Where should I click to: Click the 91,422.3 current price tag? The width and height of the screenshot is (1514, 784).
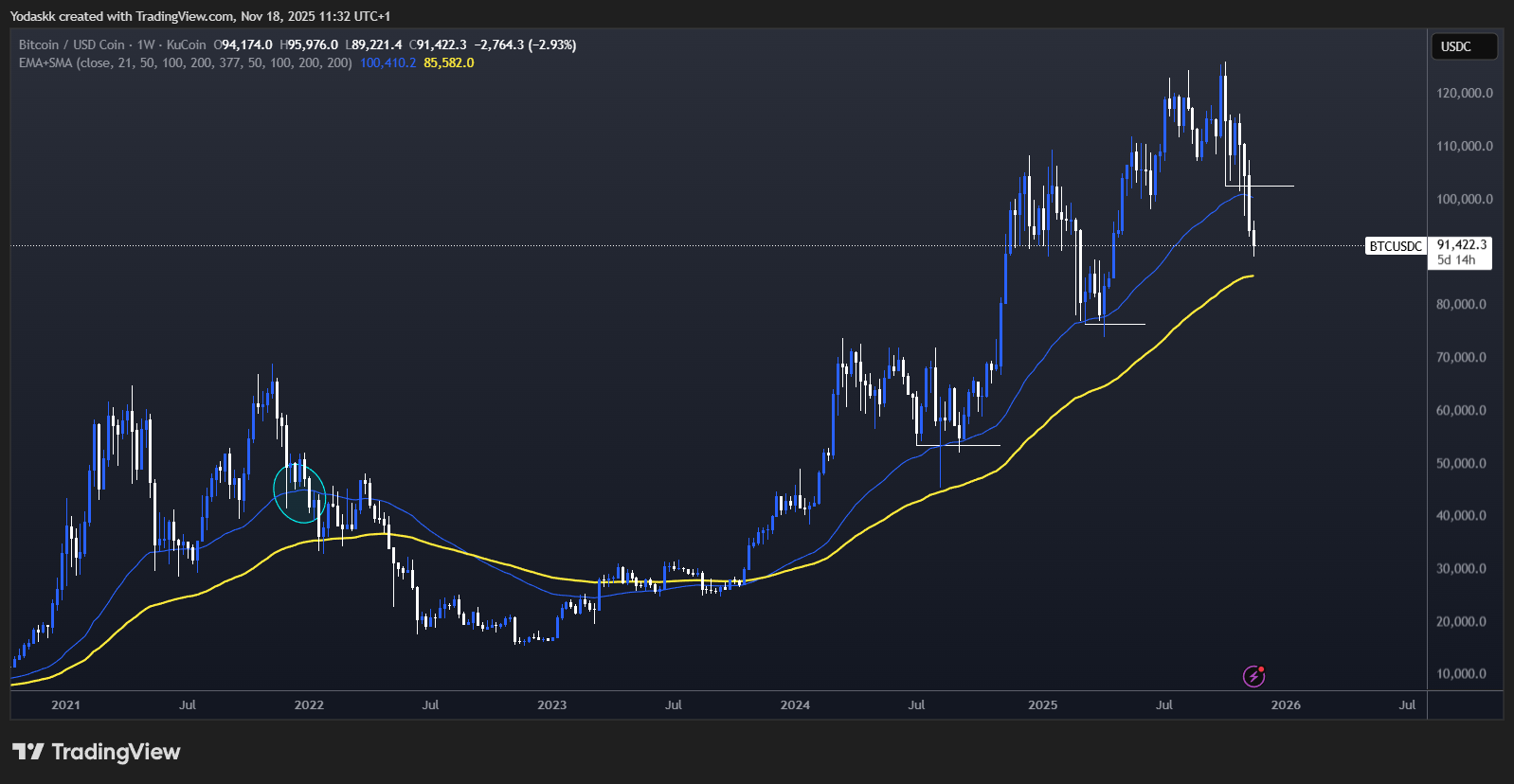point(1461,245)
